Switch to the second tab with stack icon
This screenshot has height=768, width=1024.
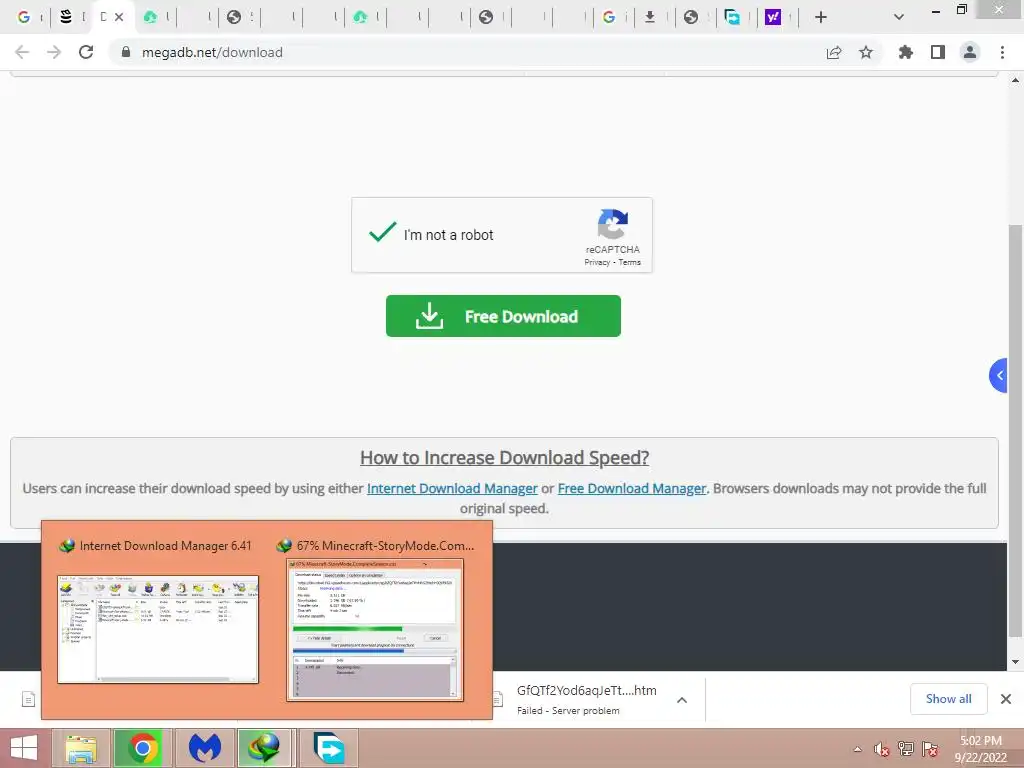66,18
